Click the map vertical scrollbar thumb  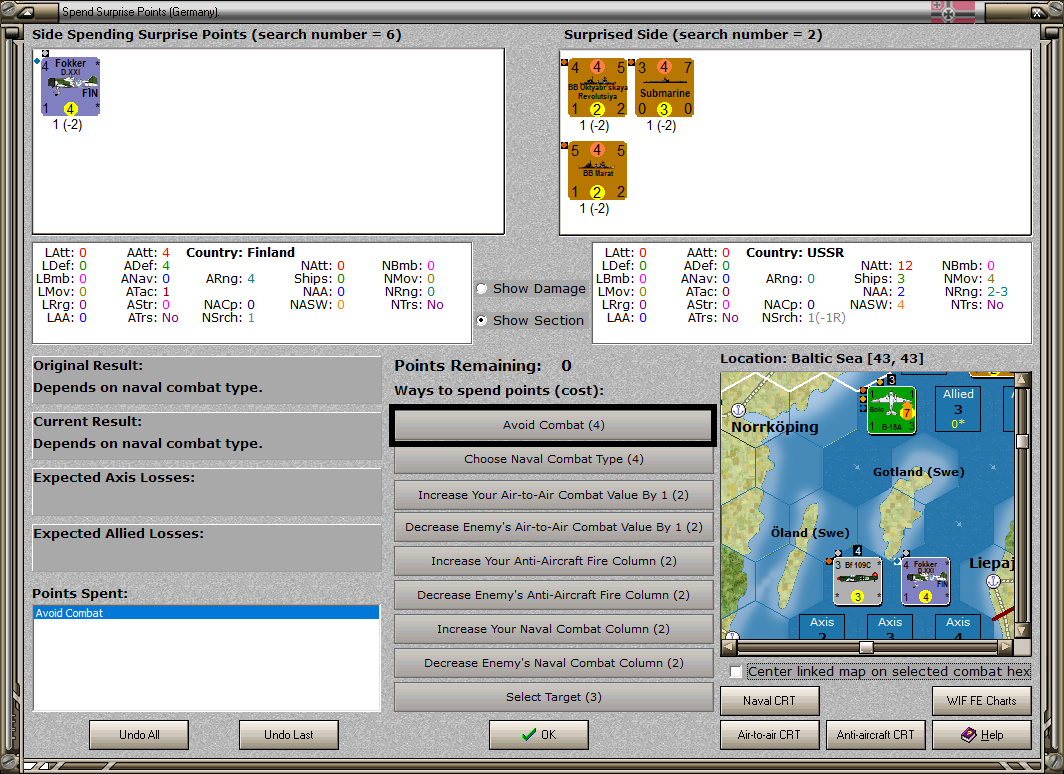[x=1022, y=441]
